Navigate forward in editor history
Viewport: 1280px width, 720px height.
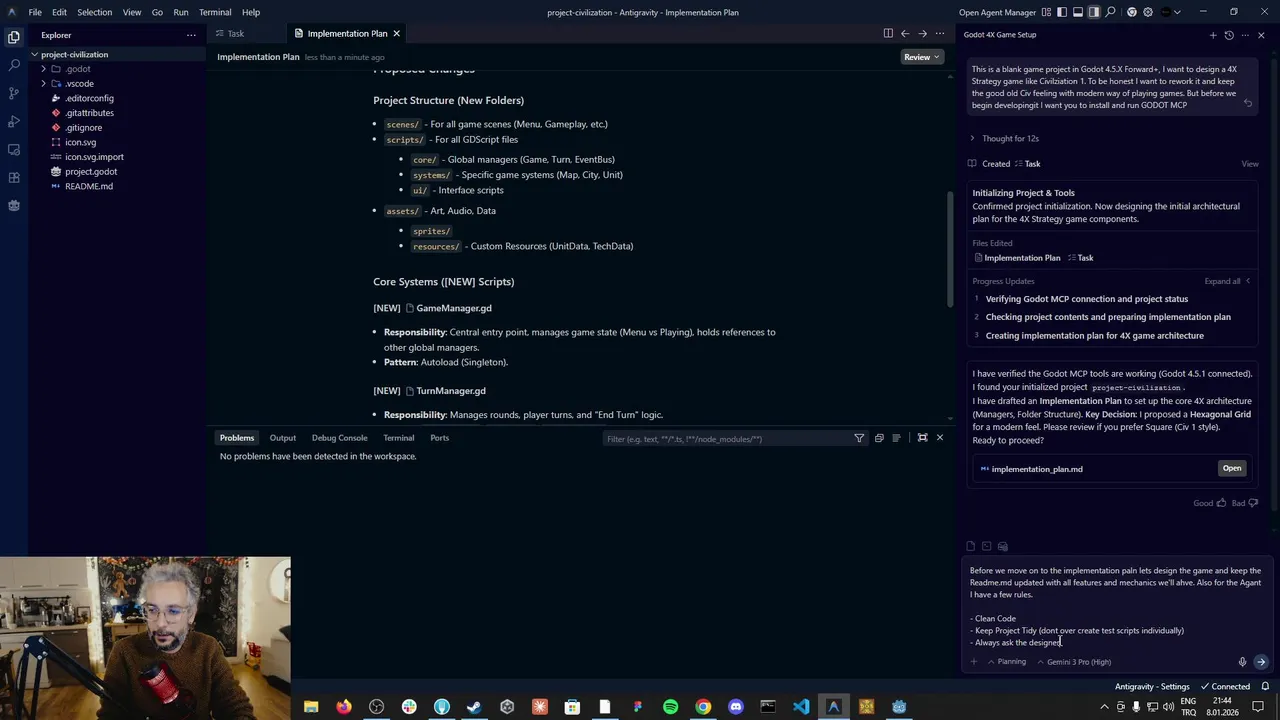[x=922, y=33]
